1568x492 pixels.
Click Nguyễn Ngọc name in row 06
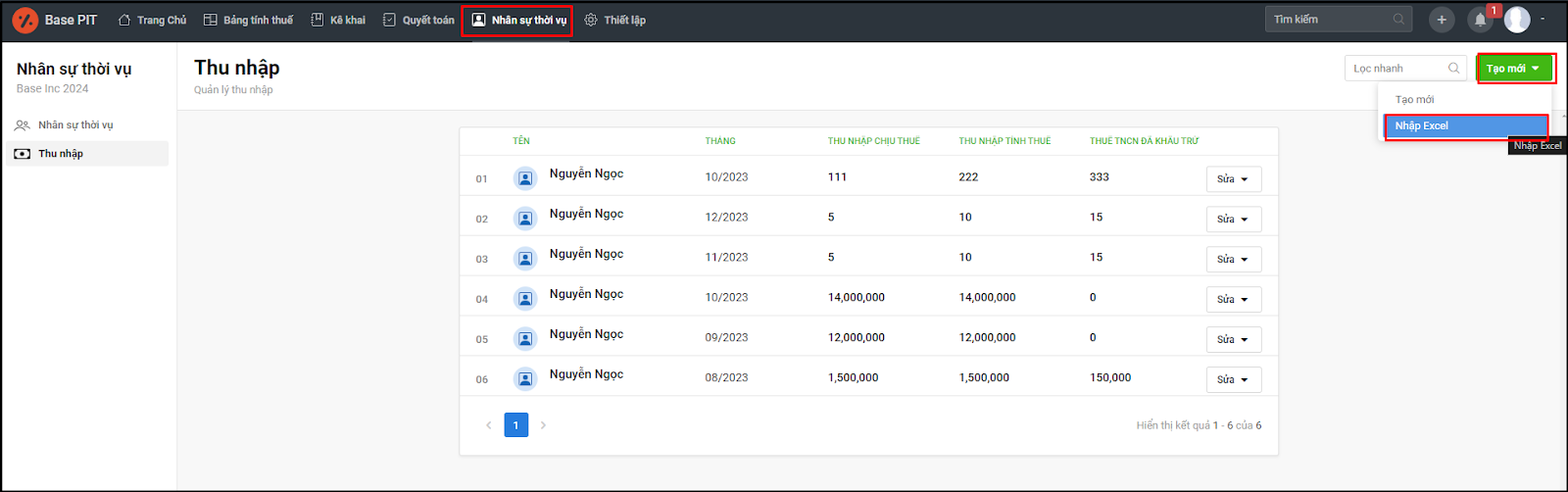coord(586,374)
